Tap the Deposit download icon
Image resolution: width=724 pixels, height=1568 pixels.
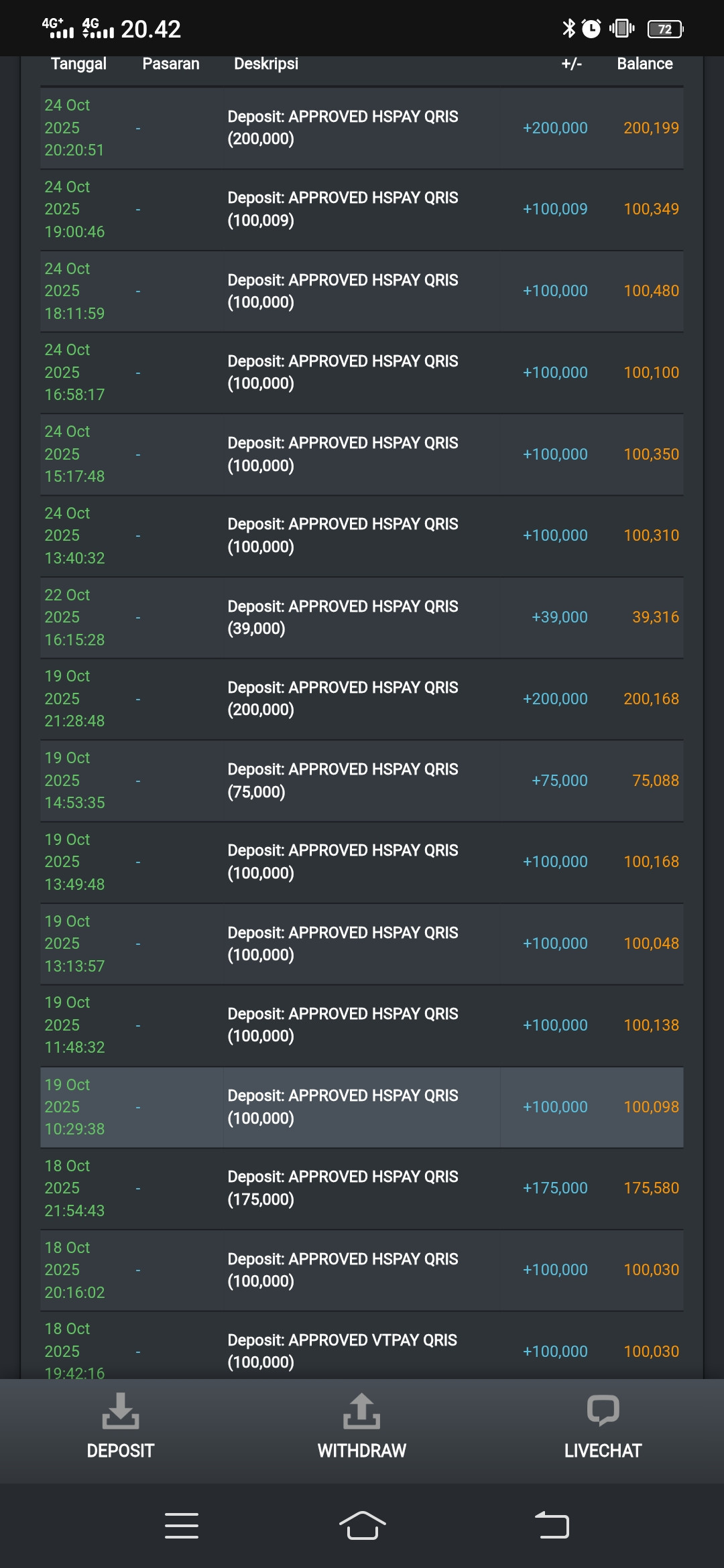tap(121, 1411)
